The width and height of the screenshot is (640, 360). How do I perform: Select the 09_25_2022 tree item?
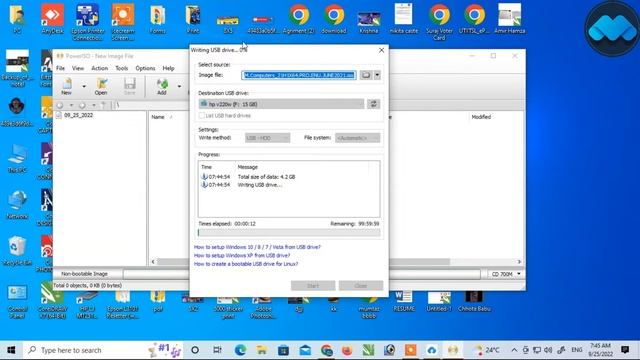[x=78, y=115]
